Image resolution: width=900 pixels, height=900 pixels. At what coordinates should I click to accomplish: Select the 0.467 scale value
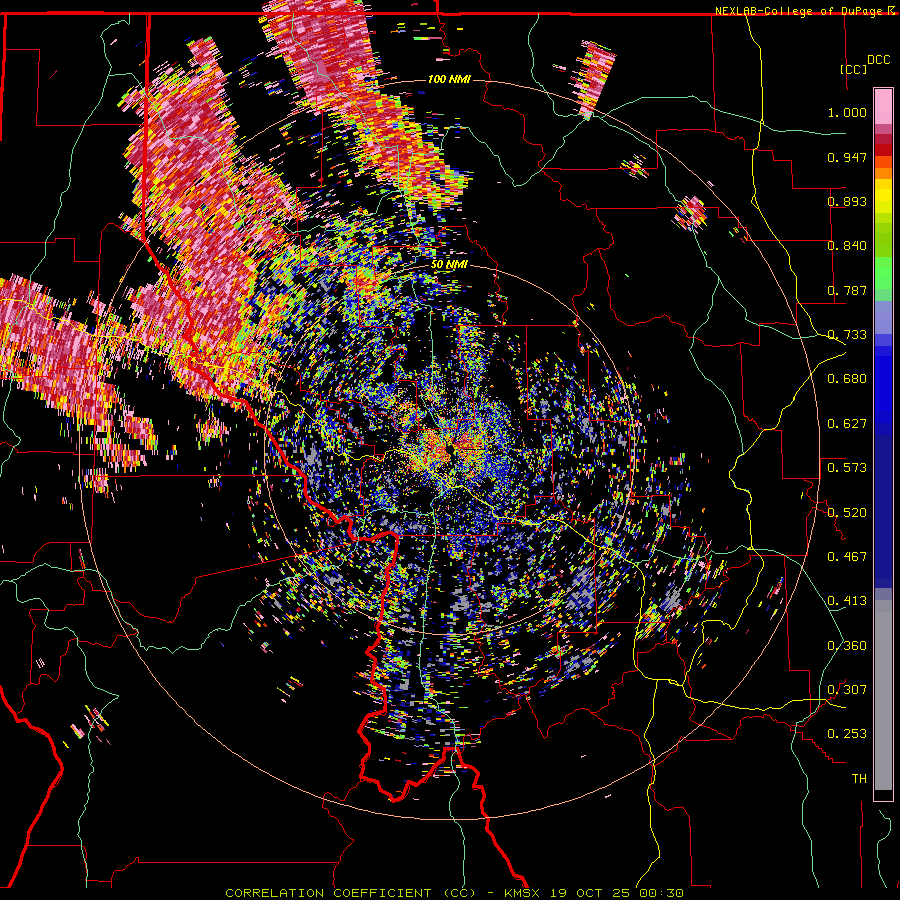pos(847,557)
